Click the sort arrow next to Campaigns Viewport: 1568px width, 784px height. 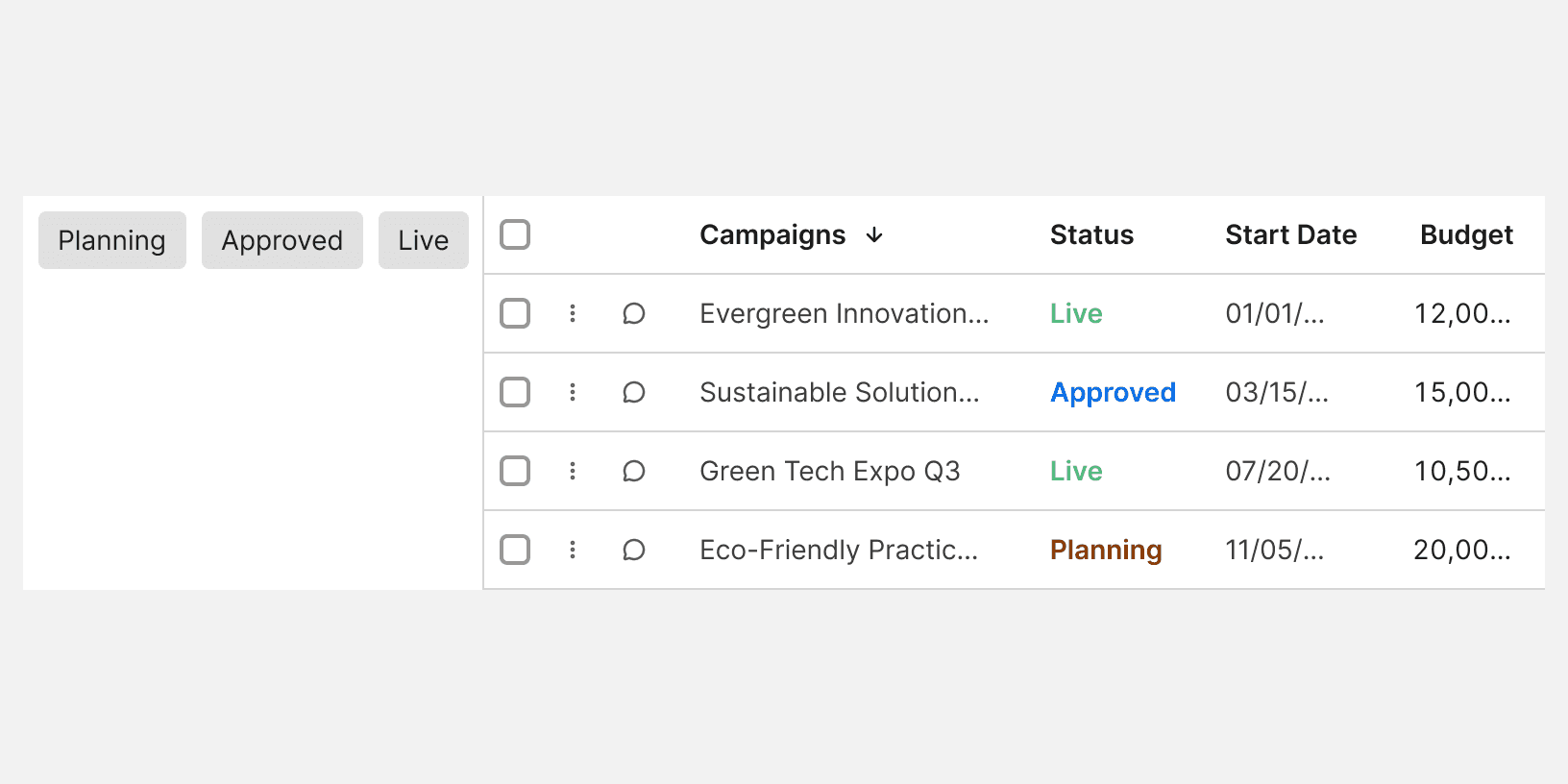[874, 235]
